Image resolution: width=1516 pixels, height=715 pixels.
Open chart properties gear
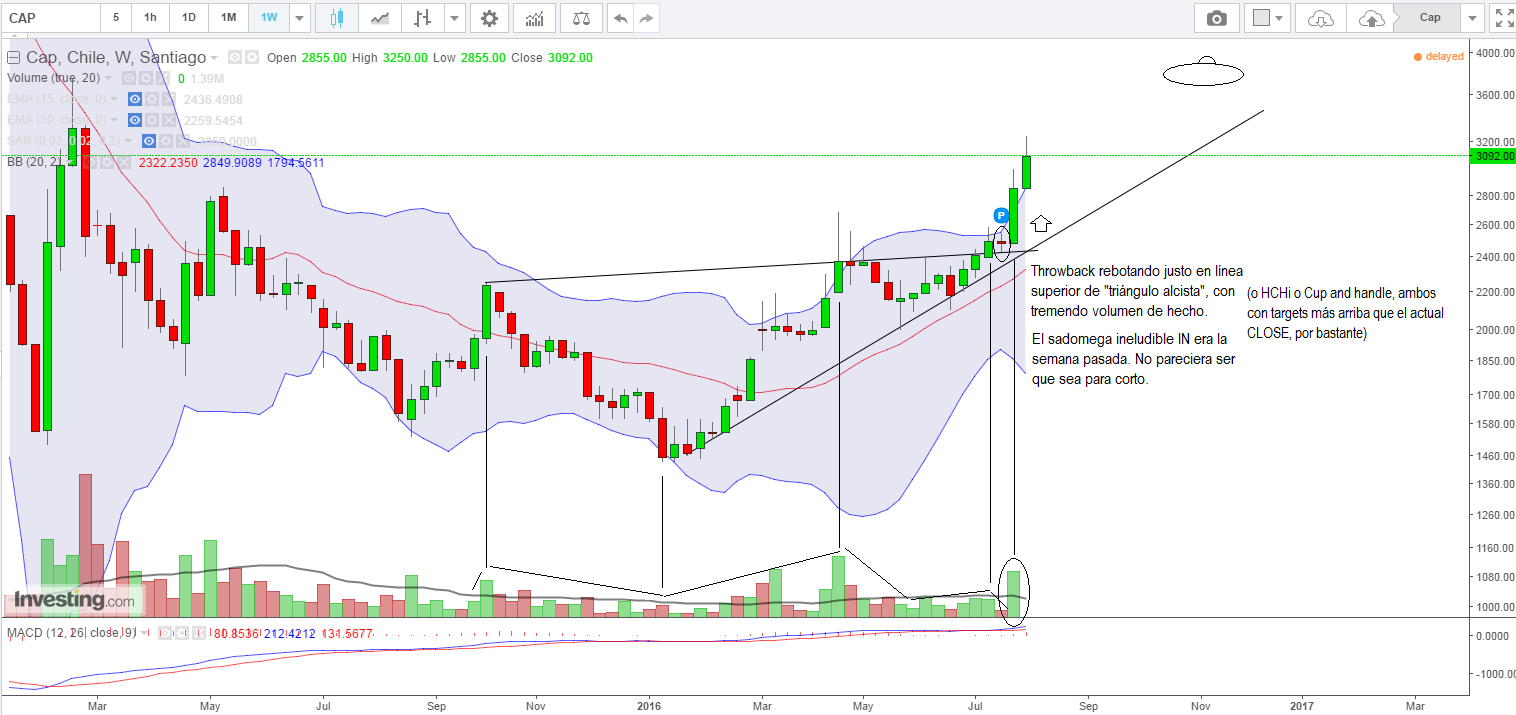488,18
